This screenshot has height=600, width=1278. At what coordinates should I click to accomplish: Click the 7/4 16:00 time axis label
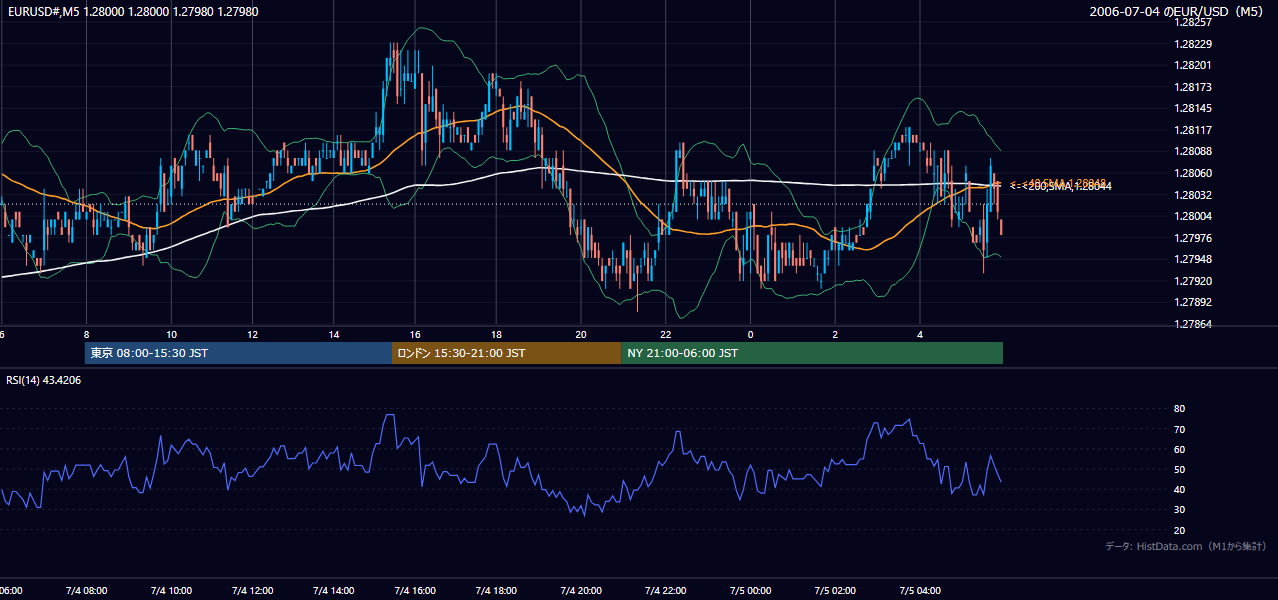tap(415, 590)
